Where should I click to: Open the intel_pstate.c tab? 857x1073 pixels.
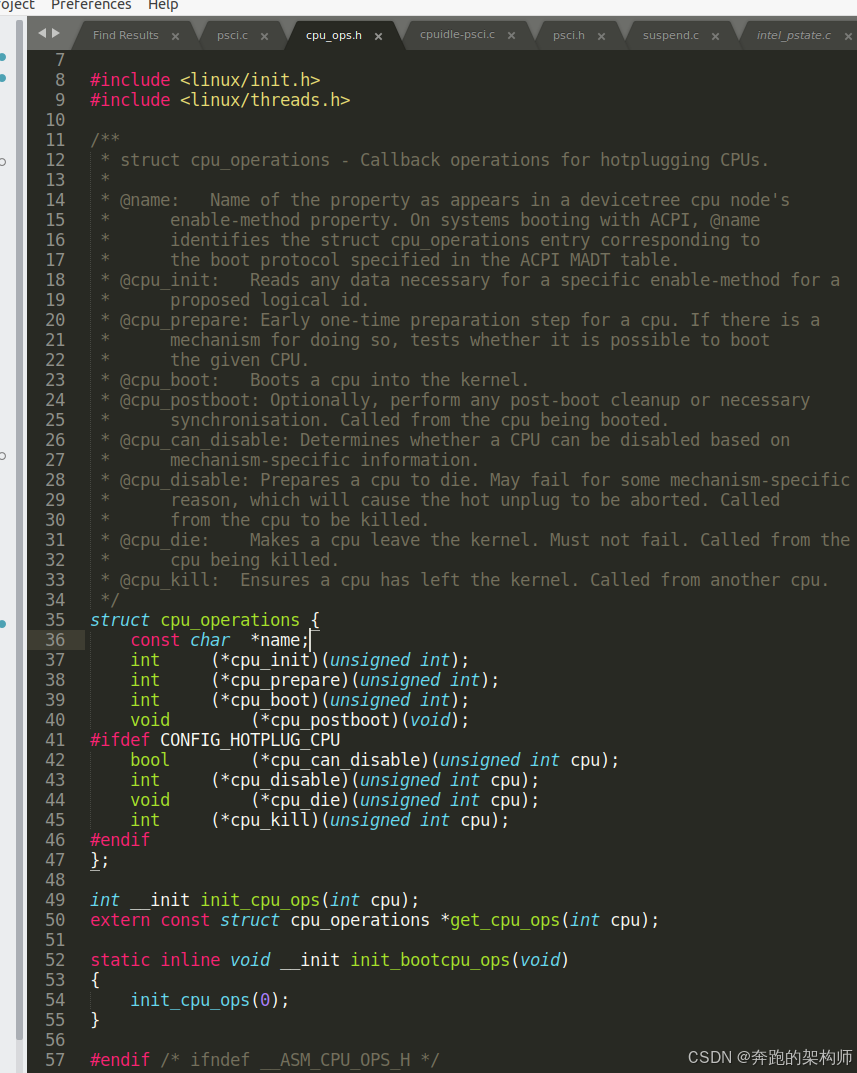pos(794,35)
